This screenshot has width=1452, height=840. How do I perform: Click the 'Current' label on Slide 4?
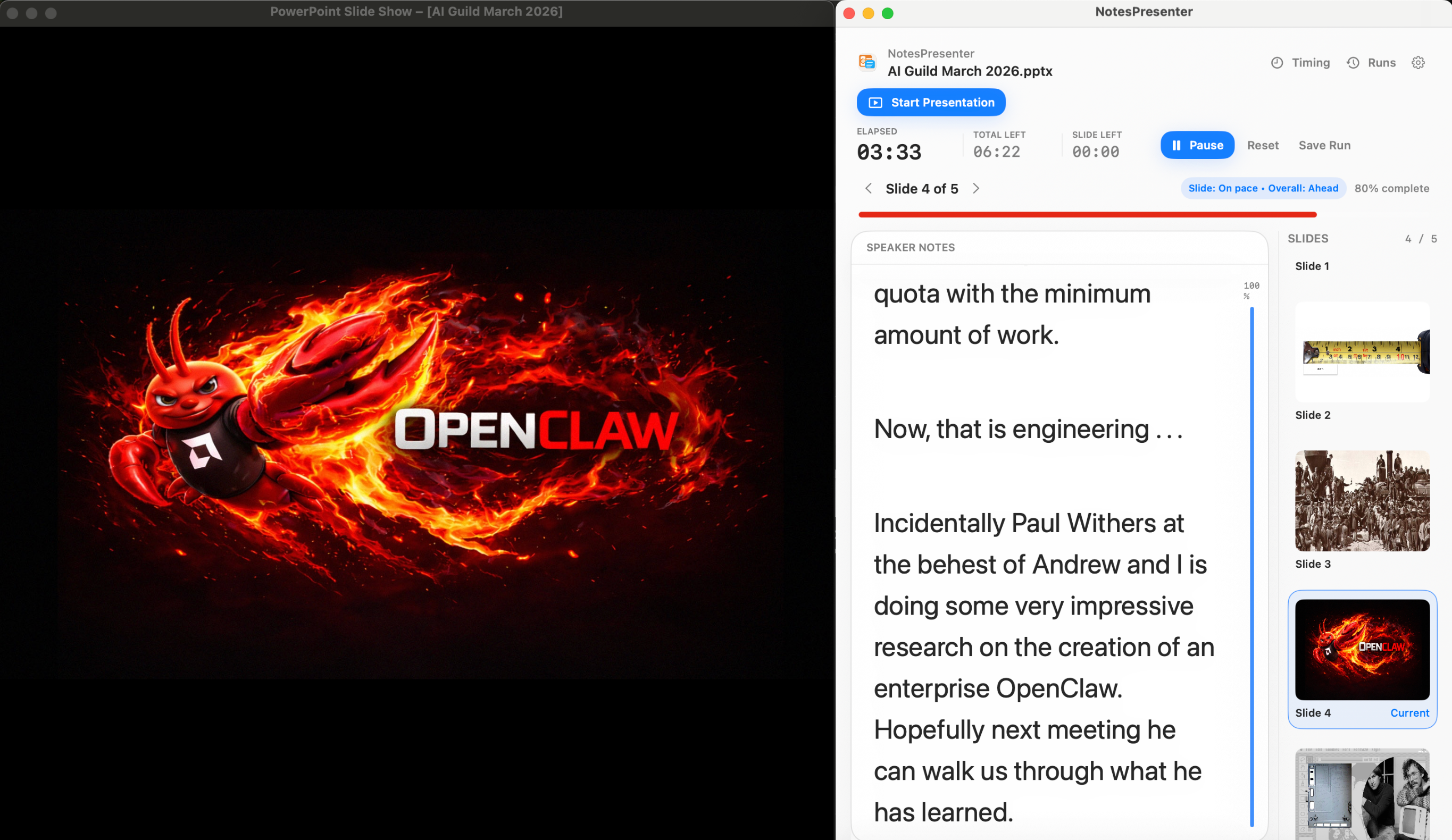1409,713
